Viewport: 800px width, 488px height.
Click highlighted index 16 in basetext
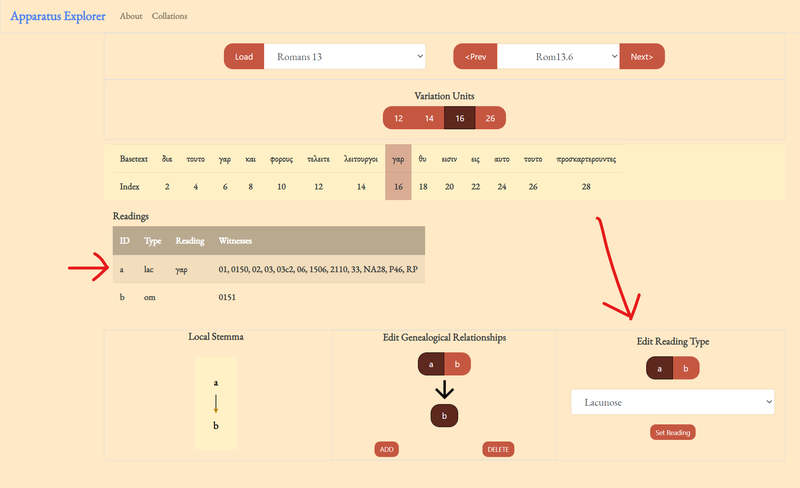398,186
